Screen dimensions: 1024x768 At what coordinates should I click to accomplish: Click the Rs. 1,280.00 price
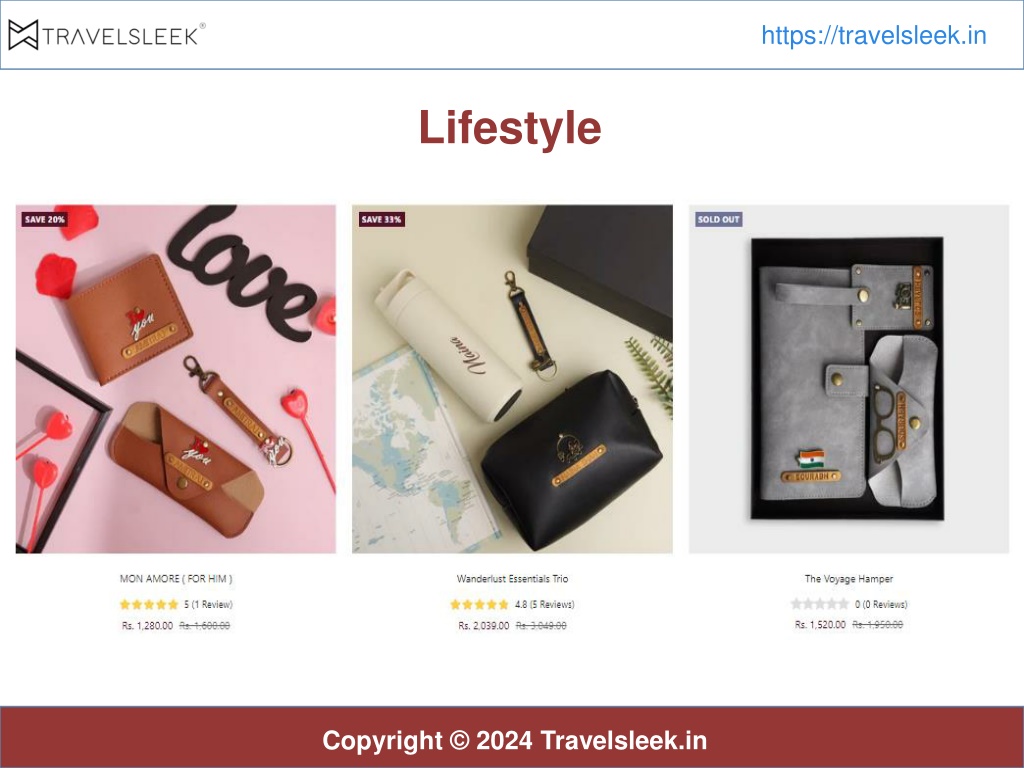(x=148, y=626)
